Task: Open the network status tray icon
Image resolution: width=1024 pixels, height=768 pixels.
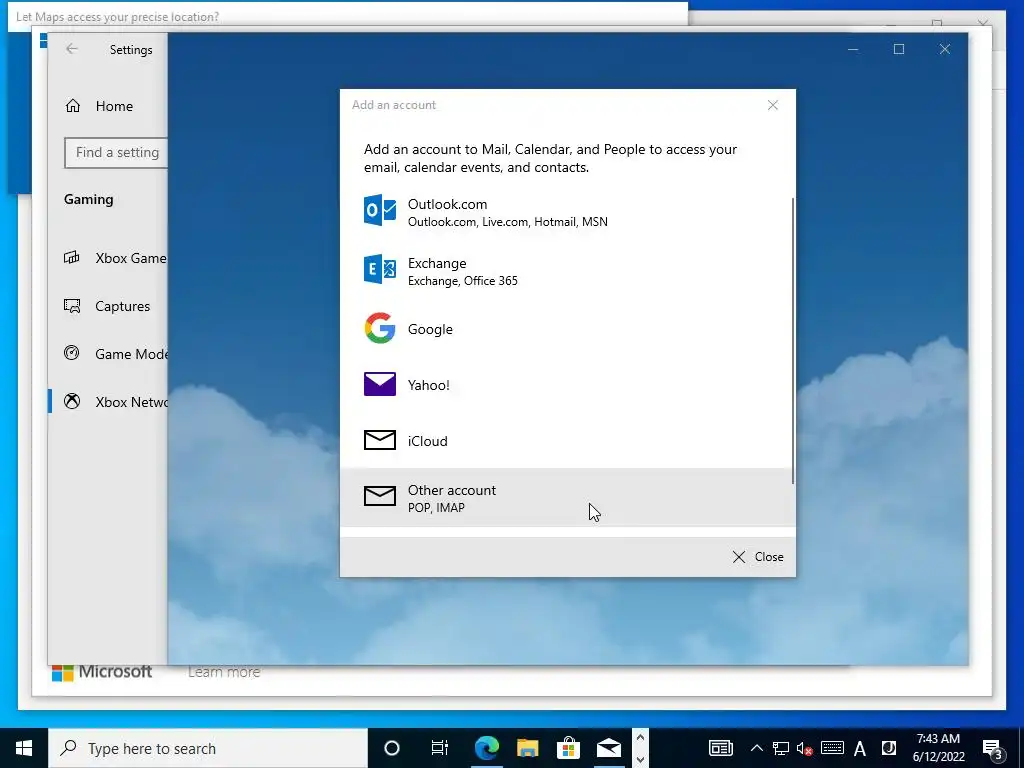Action: point(780,748)
